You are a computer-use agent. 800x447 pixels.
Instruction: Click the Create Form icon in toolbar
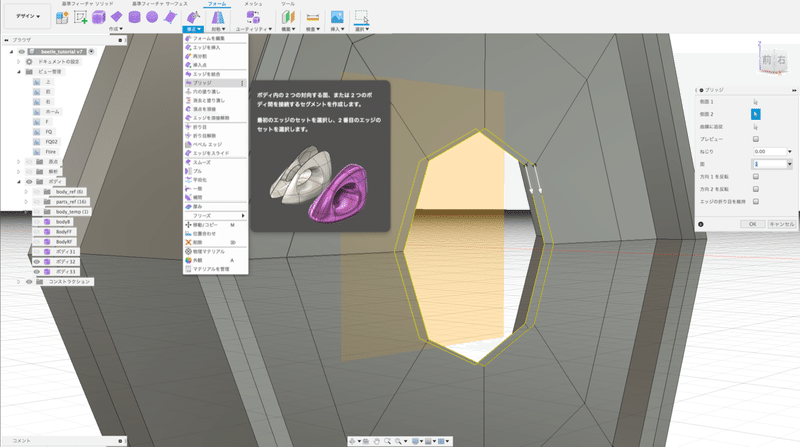62,17
